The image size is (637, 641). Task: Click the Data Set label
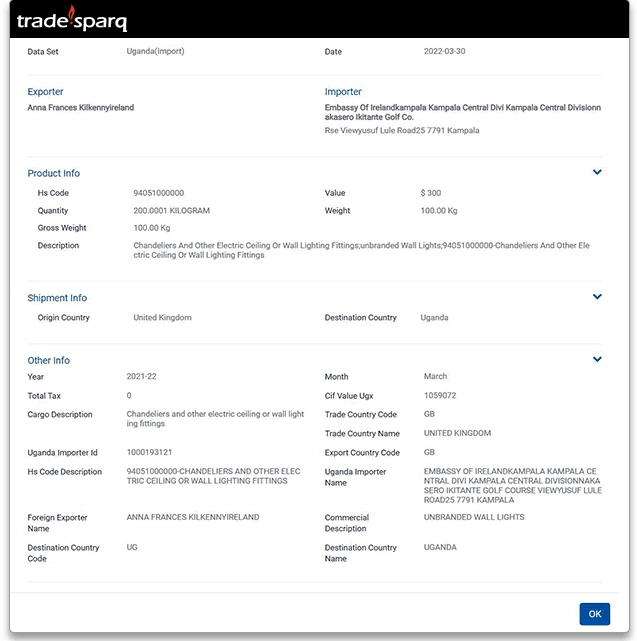click(43, 52)
